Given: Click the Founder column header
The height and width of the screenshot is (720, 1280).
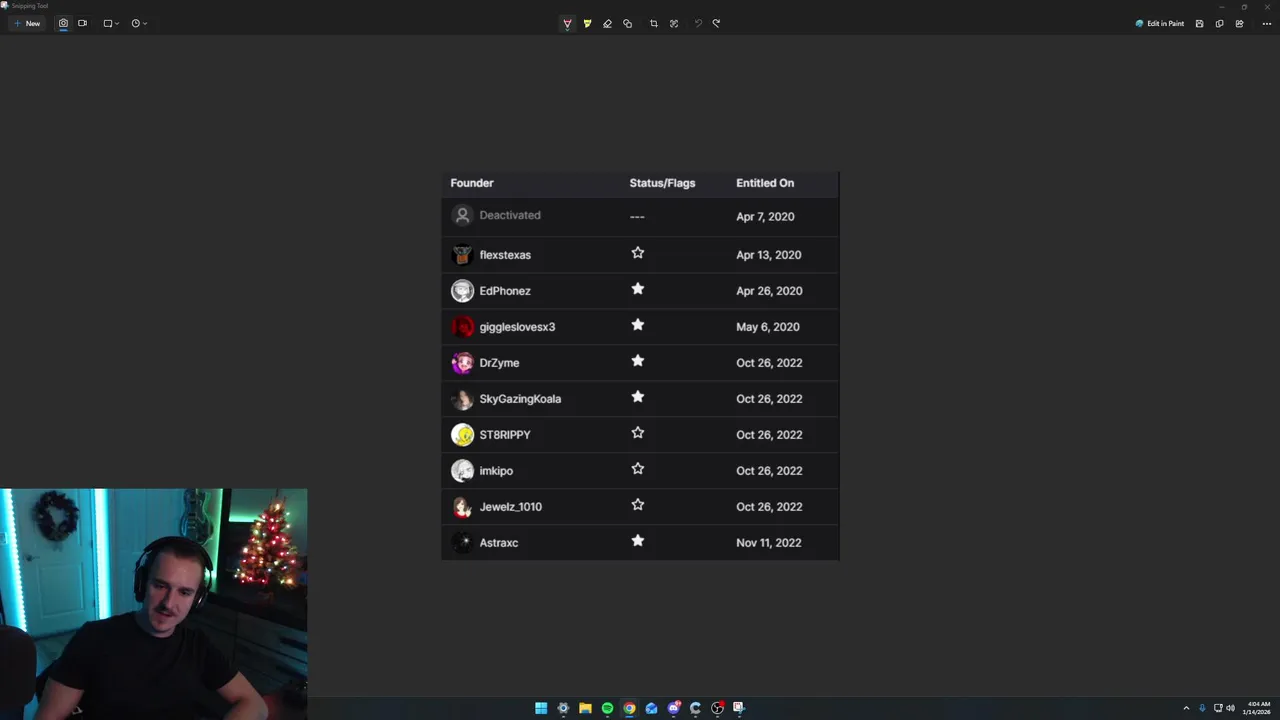Looking at the screenshot, I should (x=472, y=183).
